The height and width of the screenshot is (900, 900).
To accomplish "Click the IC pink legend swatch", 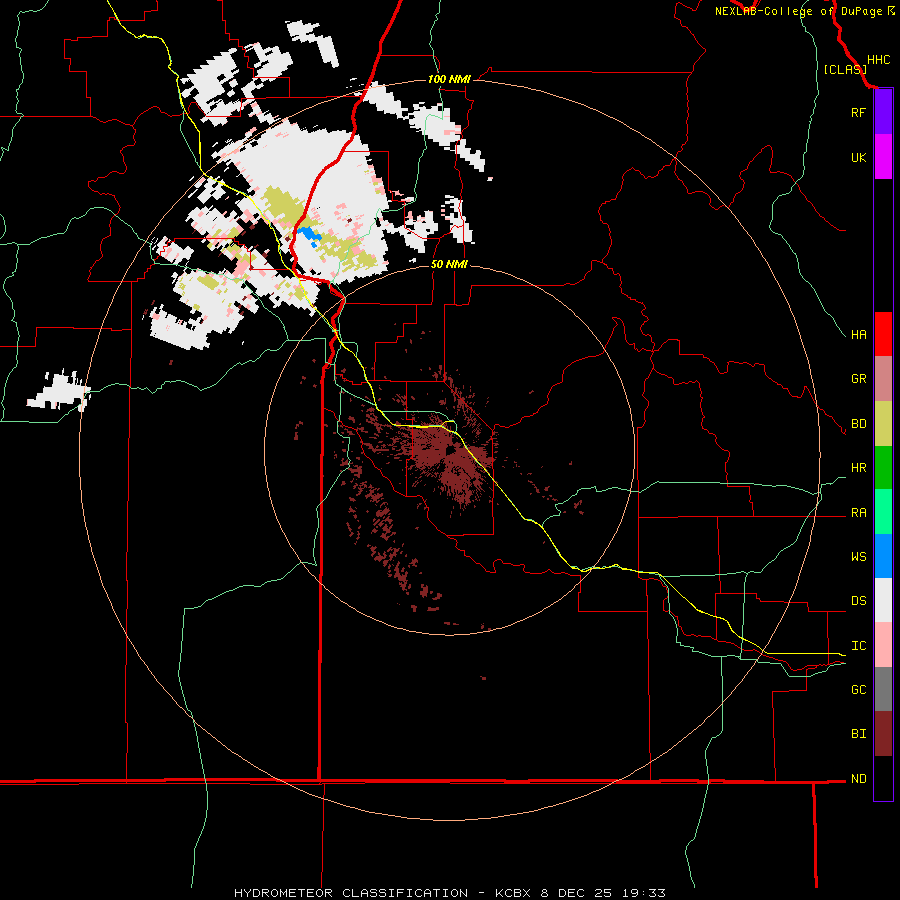I will coord(883,645).
